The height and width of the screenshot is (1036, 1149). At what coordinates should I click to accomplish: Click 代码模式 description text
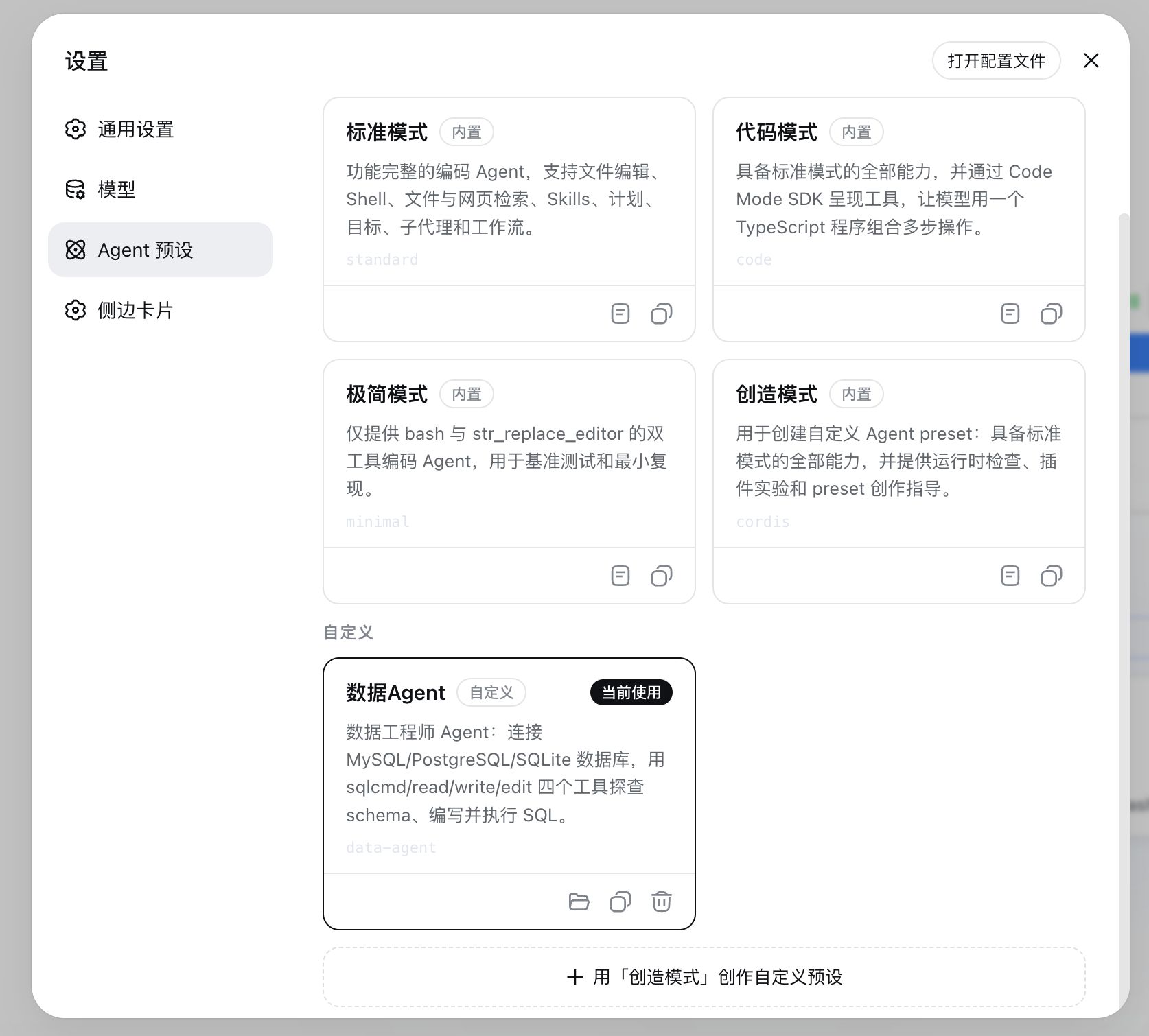click(x=894, y=199)
